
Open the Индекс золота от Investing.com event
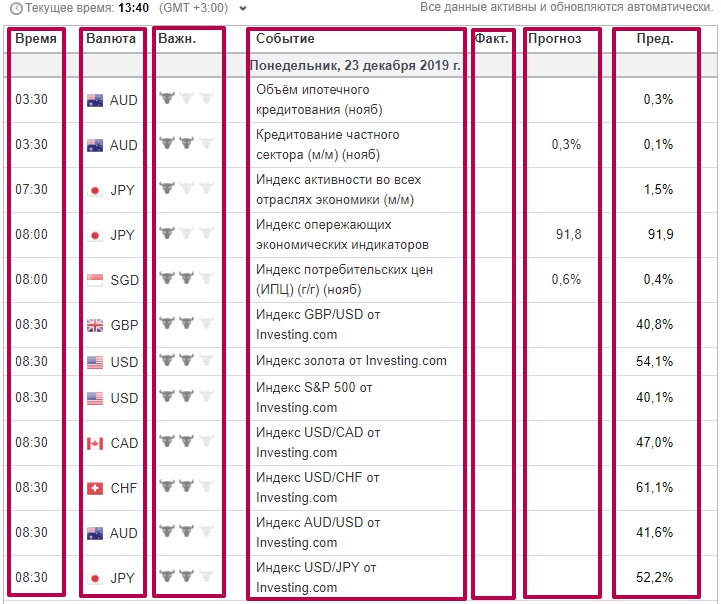pos(351,361)
